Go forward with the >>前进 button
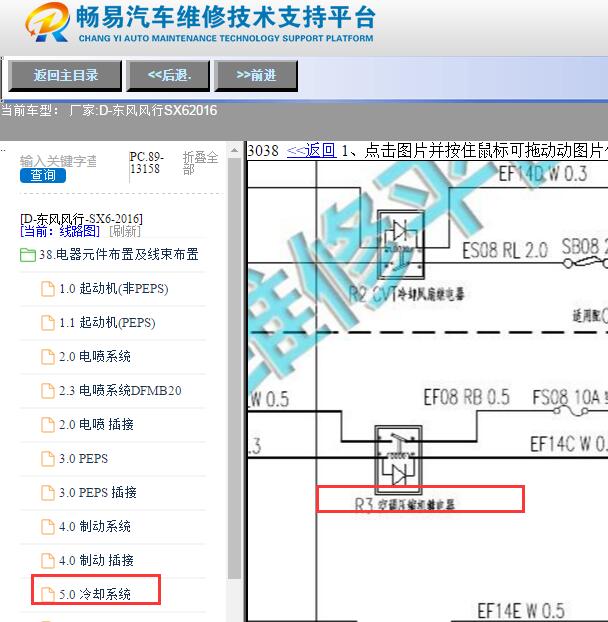The height and width of the screenshot is (622, 608). pos(256,76)
